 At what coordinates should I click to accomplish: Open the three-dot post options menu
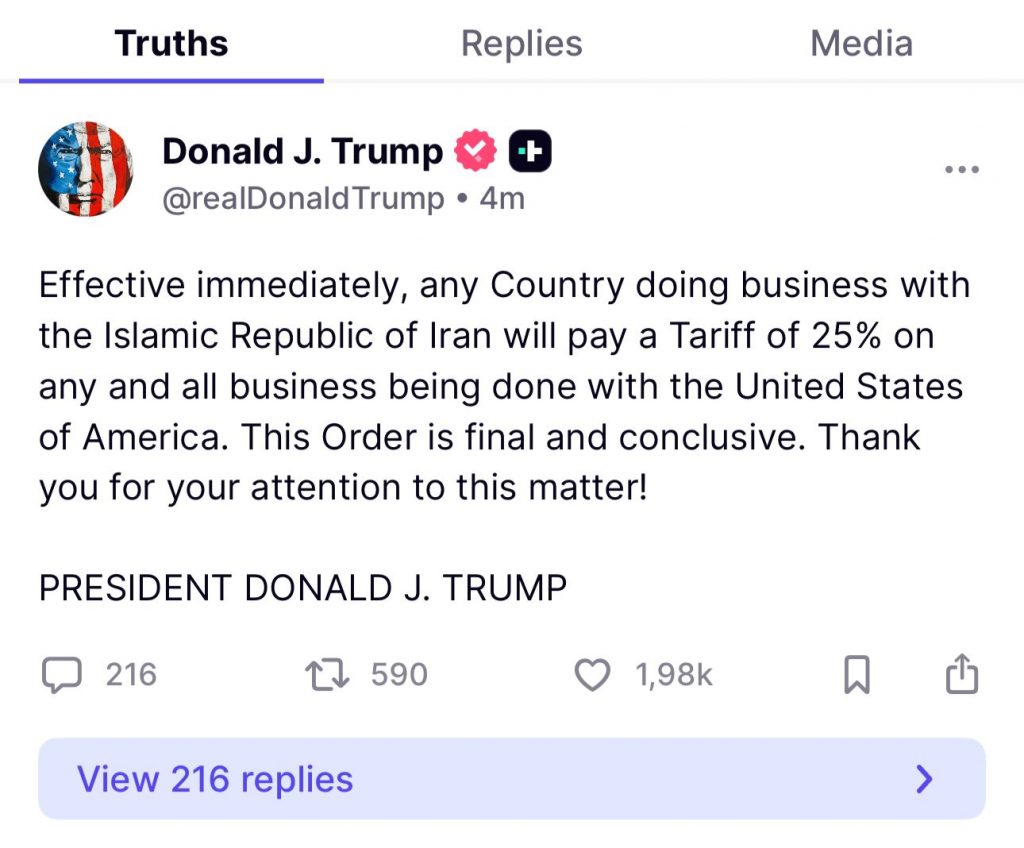pos(962,170)
